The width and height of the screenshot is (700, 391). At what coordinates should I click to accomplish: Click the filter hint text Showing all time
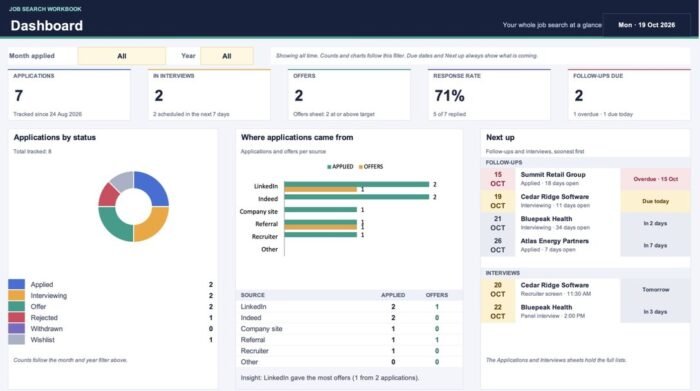pyautogui.click(x=406, y=56)
